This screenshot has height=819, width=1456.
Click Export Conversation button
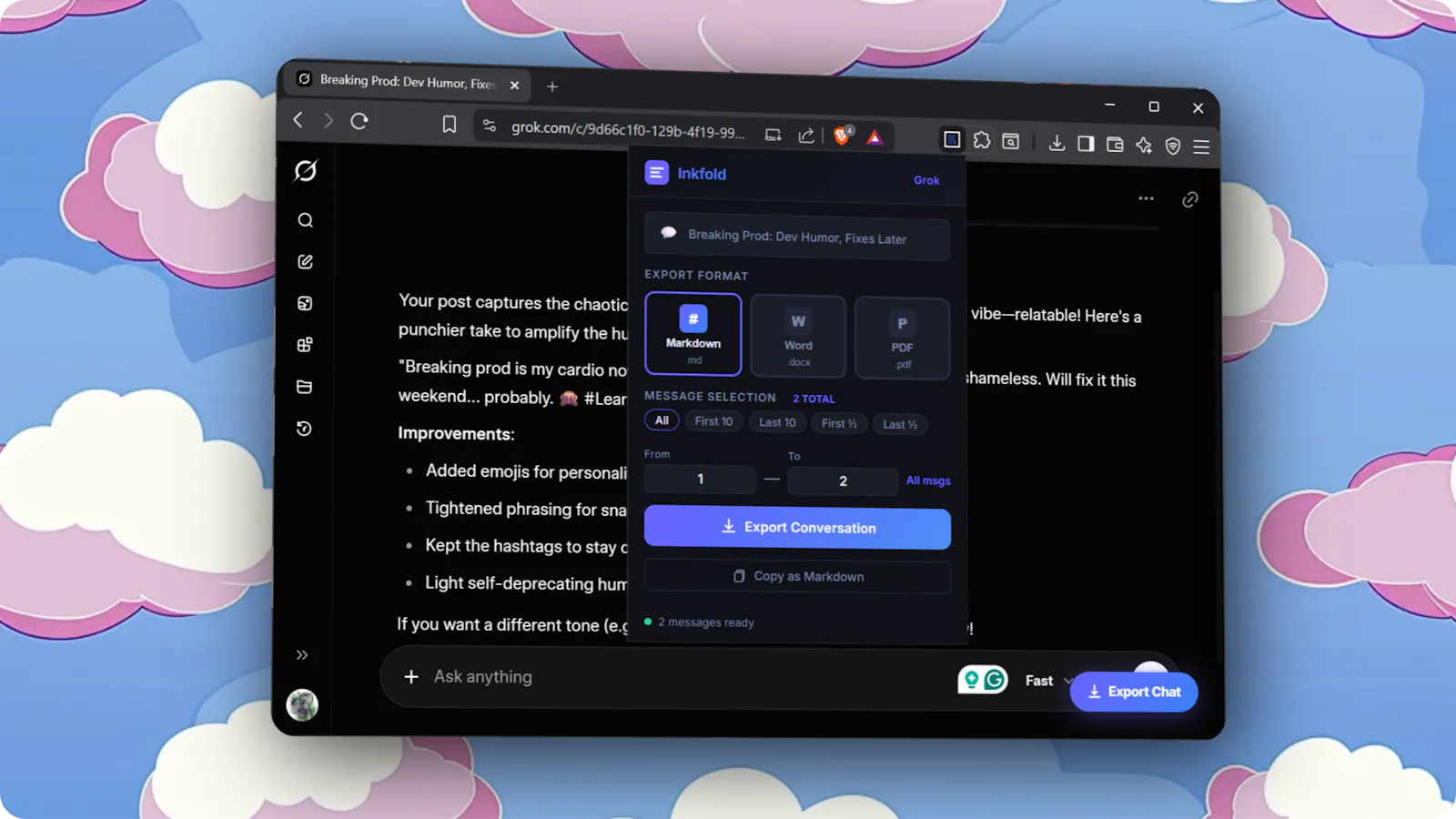pyautogui.click(x=797, y=528)
